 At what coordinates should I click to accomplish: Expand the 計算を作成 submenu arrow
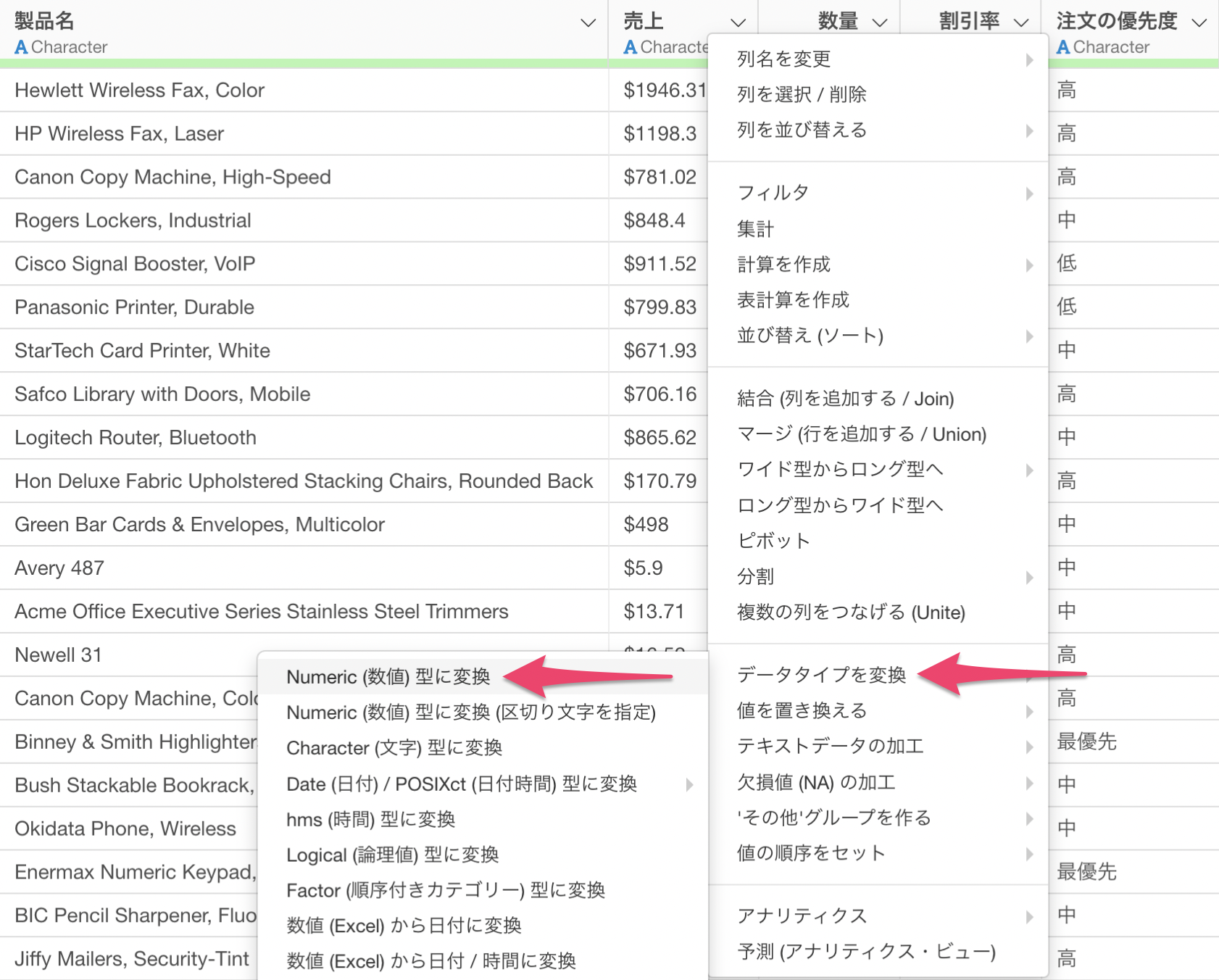[x=1029, y=265]
